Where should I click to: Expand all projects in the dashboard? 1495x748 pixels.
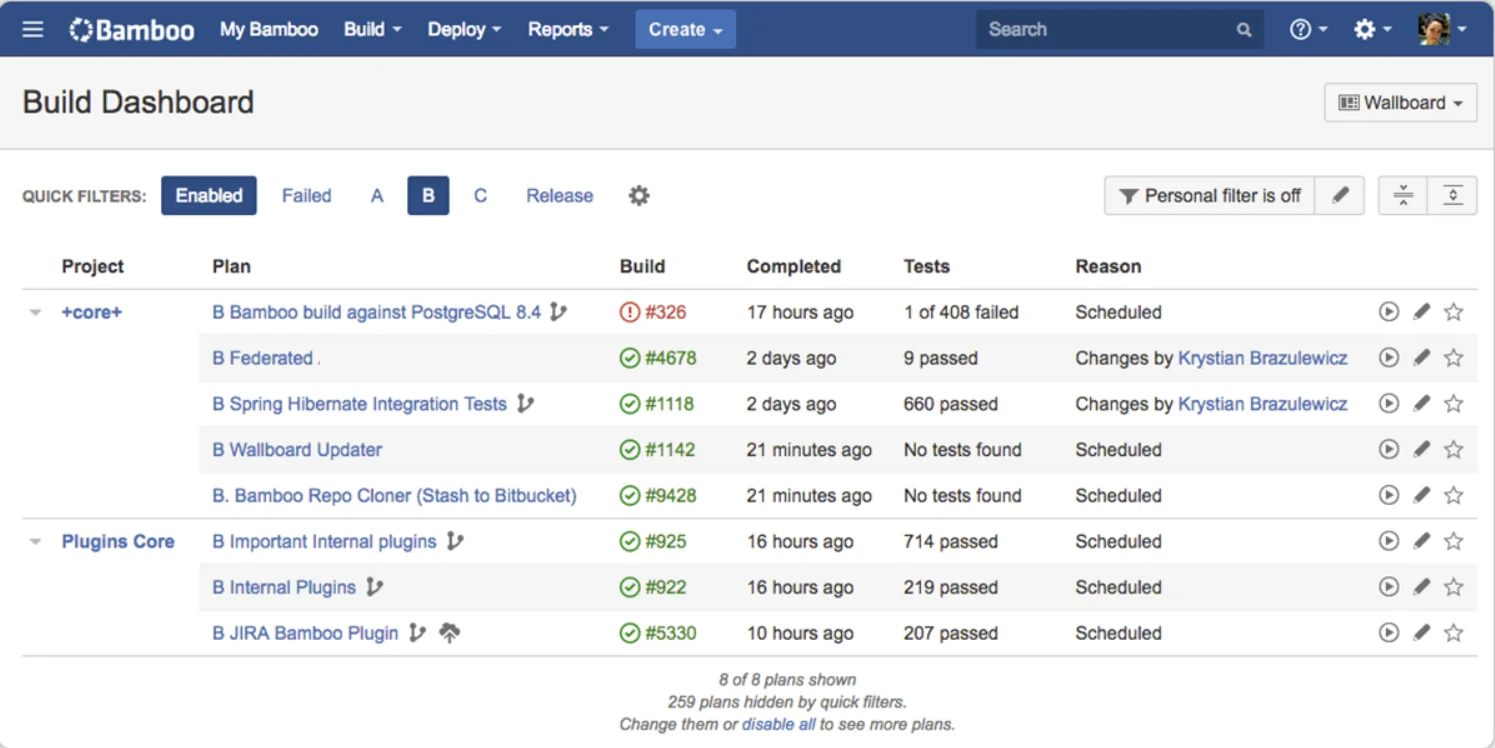click(1453, 196)
